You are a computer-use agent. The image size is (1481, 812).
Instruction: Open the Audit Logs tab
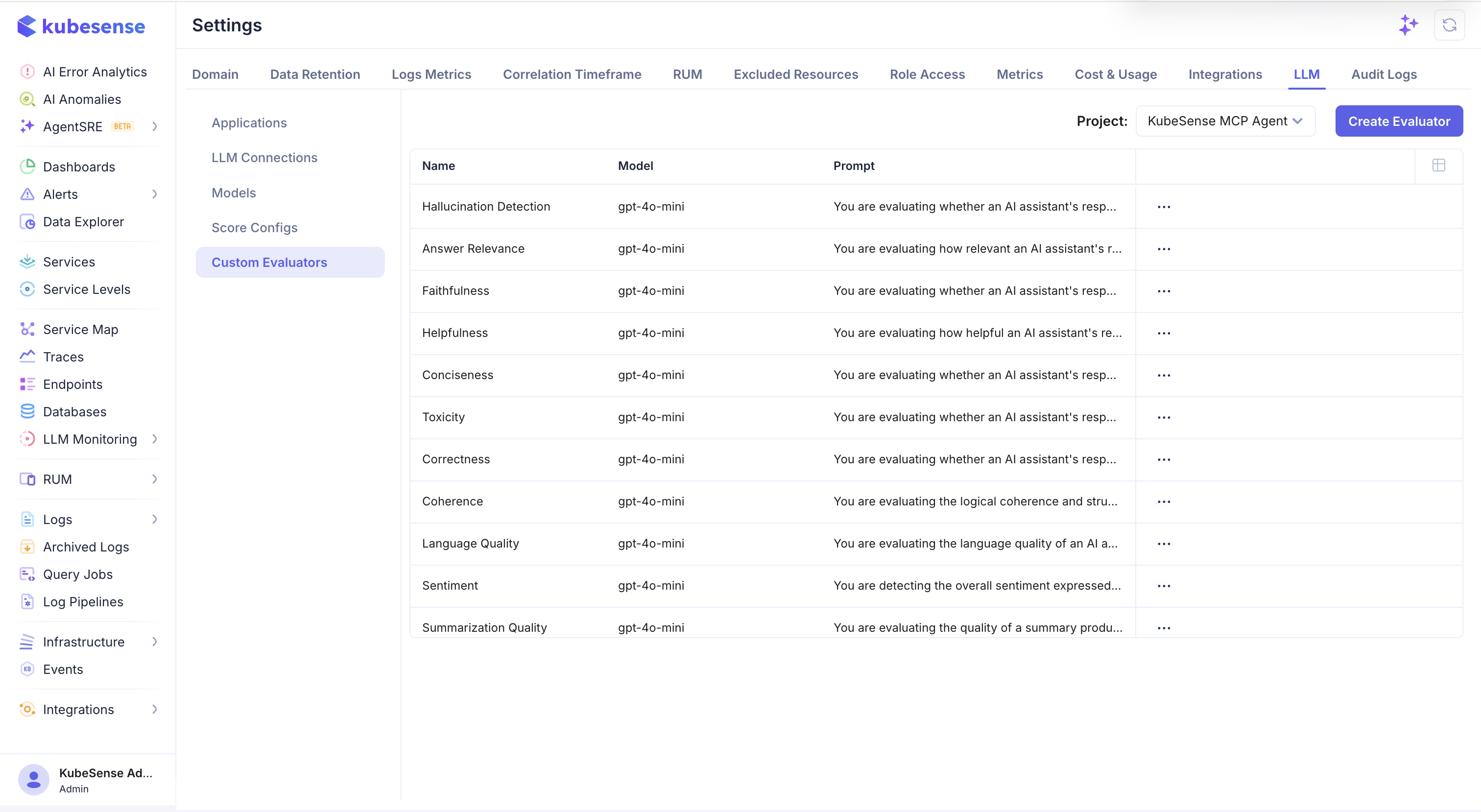(1384, 74)
